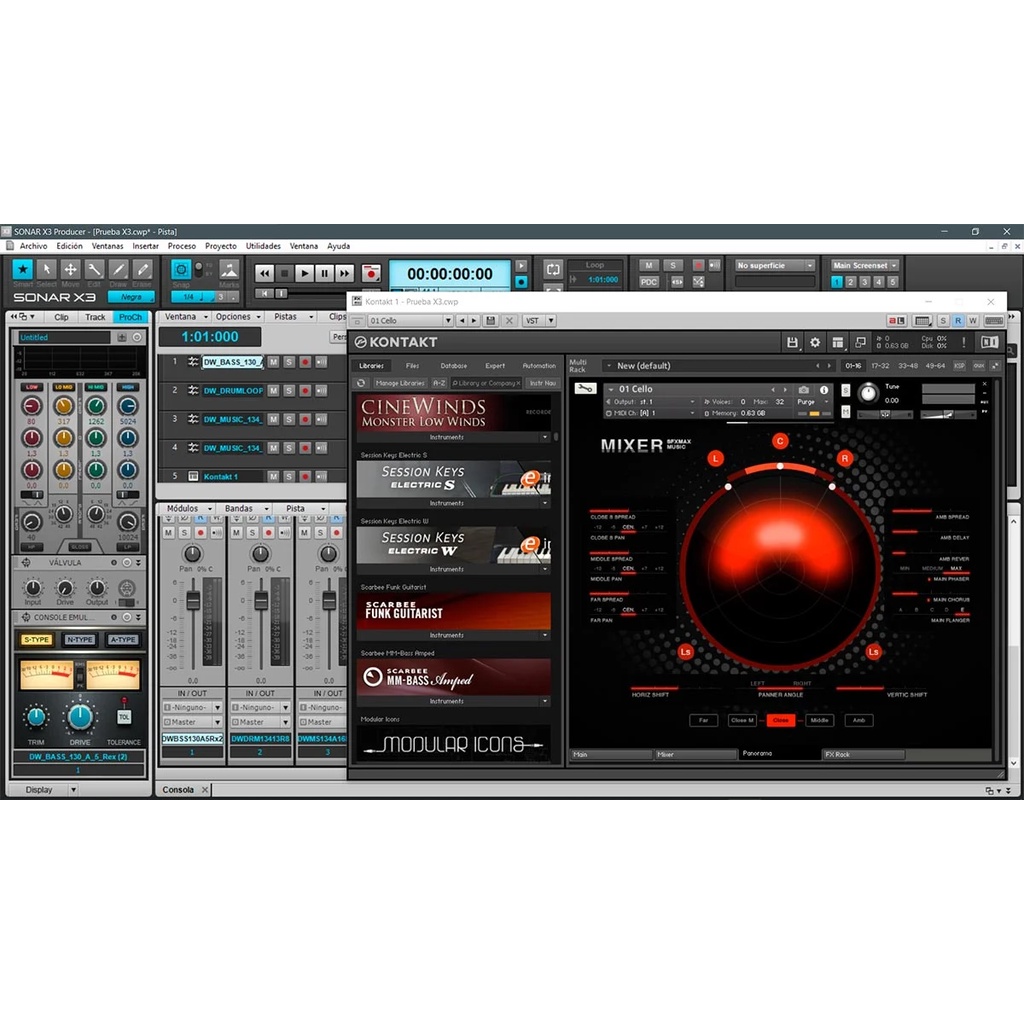
Task: Open the 01 Cello preset dropdown in Kontakt window
Action: point(410,321)
